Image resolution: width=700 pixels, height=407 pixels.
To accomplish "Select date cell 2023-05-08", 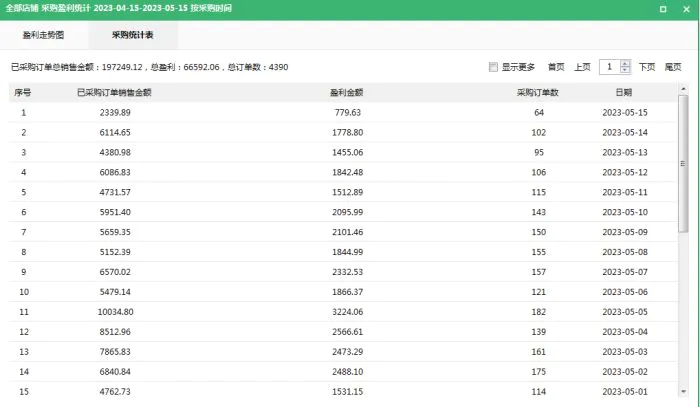I will [x=625, y=252].
